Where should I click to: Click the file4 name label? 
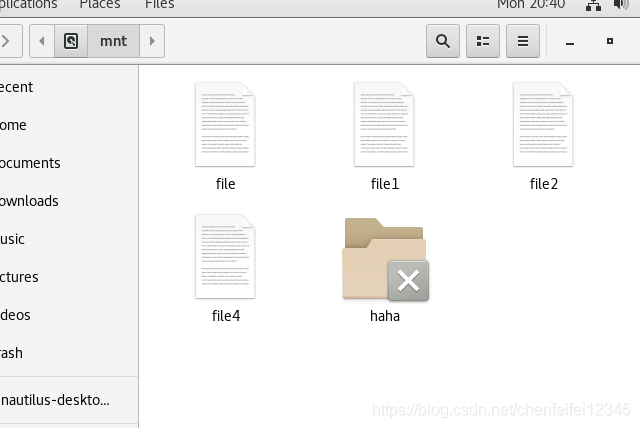226,316
